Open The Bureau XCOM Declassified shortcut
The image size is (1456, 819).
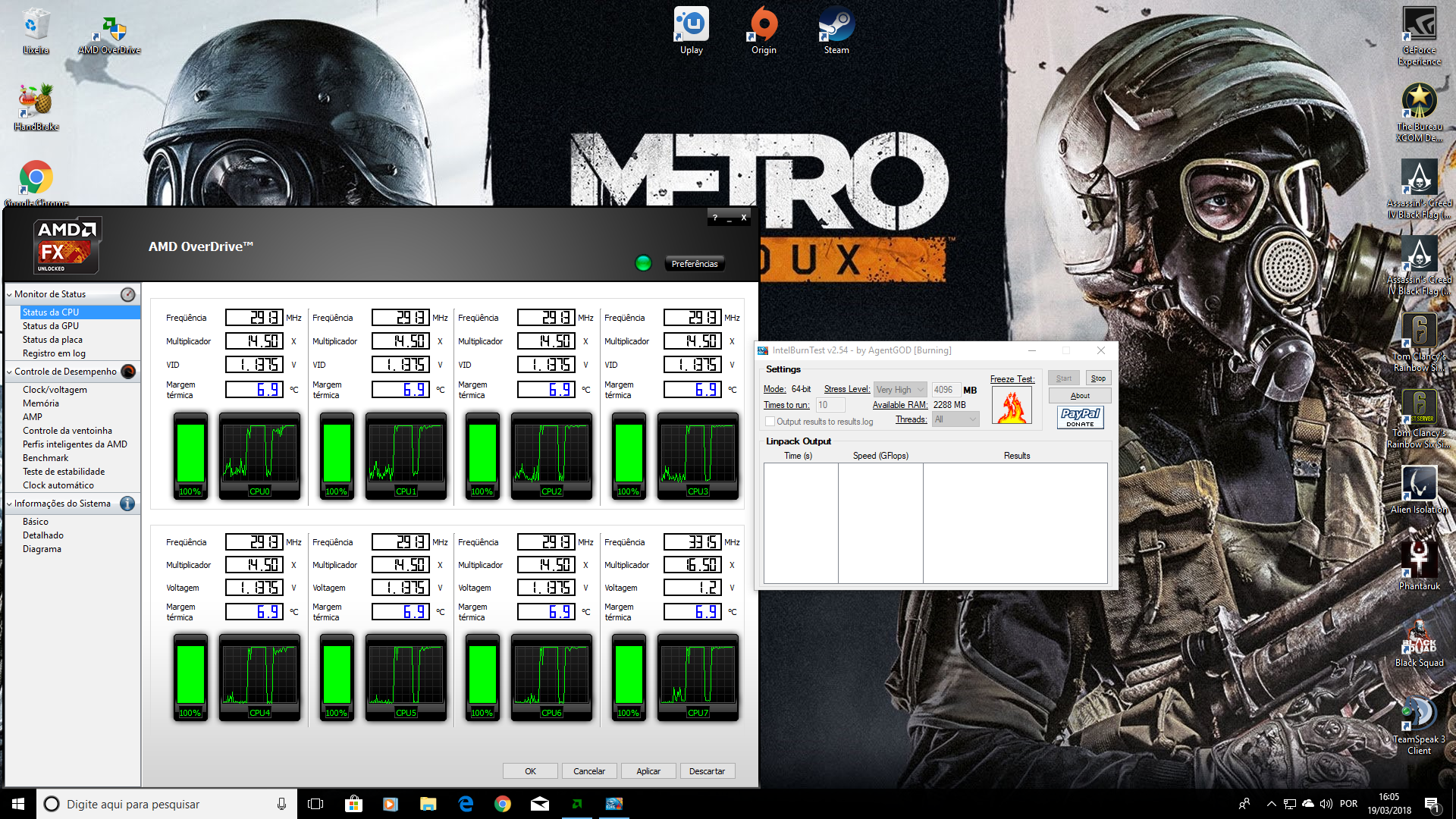point(1420,112)
